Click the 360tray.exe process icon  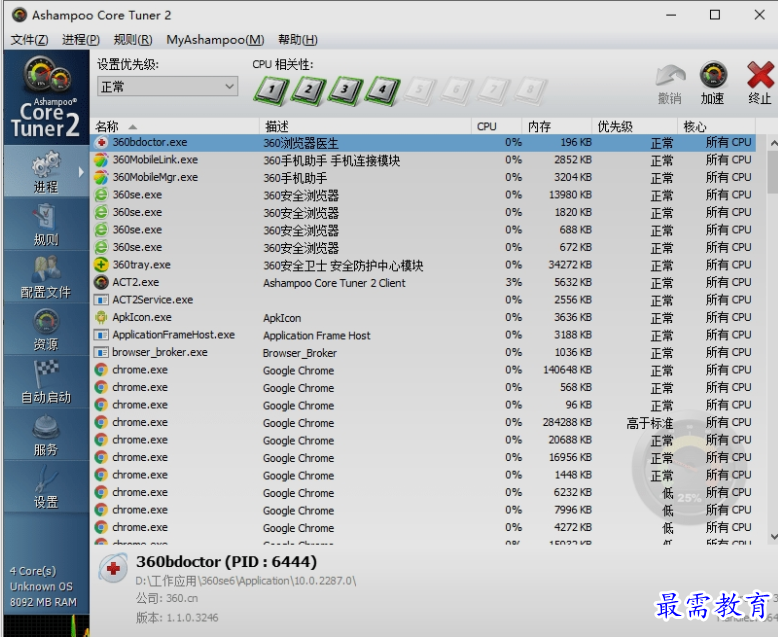tap(101, 265)
